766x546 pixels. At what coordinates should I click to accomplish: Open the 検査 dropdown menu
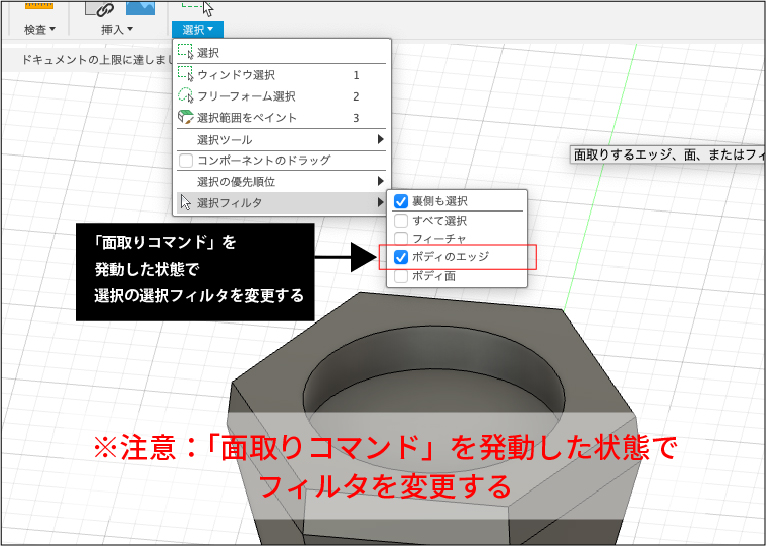(x=39, y=30)
